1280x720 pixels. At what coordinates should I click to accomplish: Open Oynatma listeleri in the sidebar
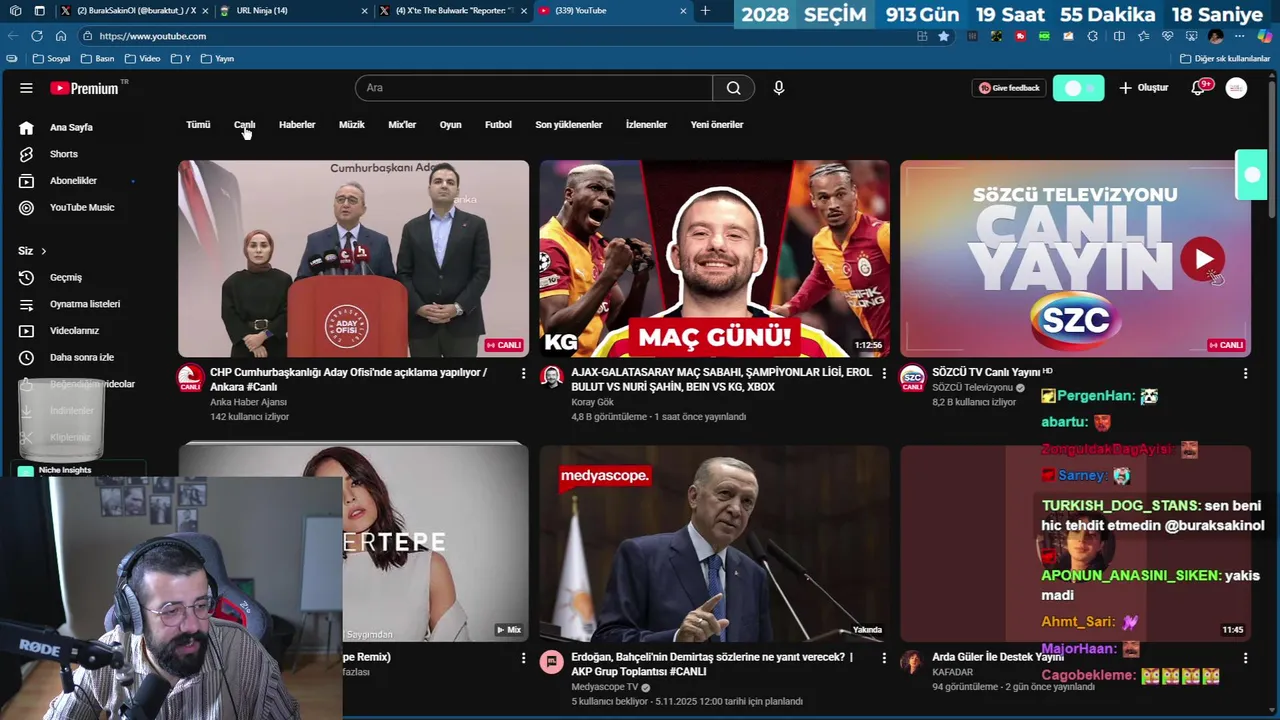tap(84, 304)
